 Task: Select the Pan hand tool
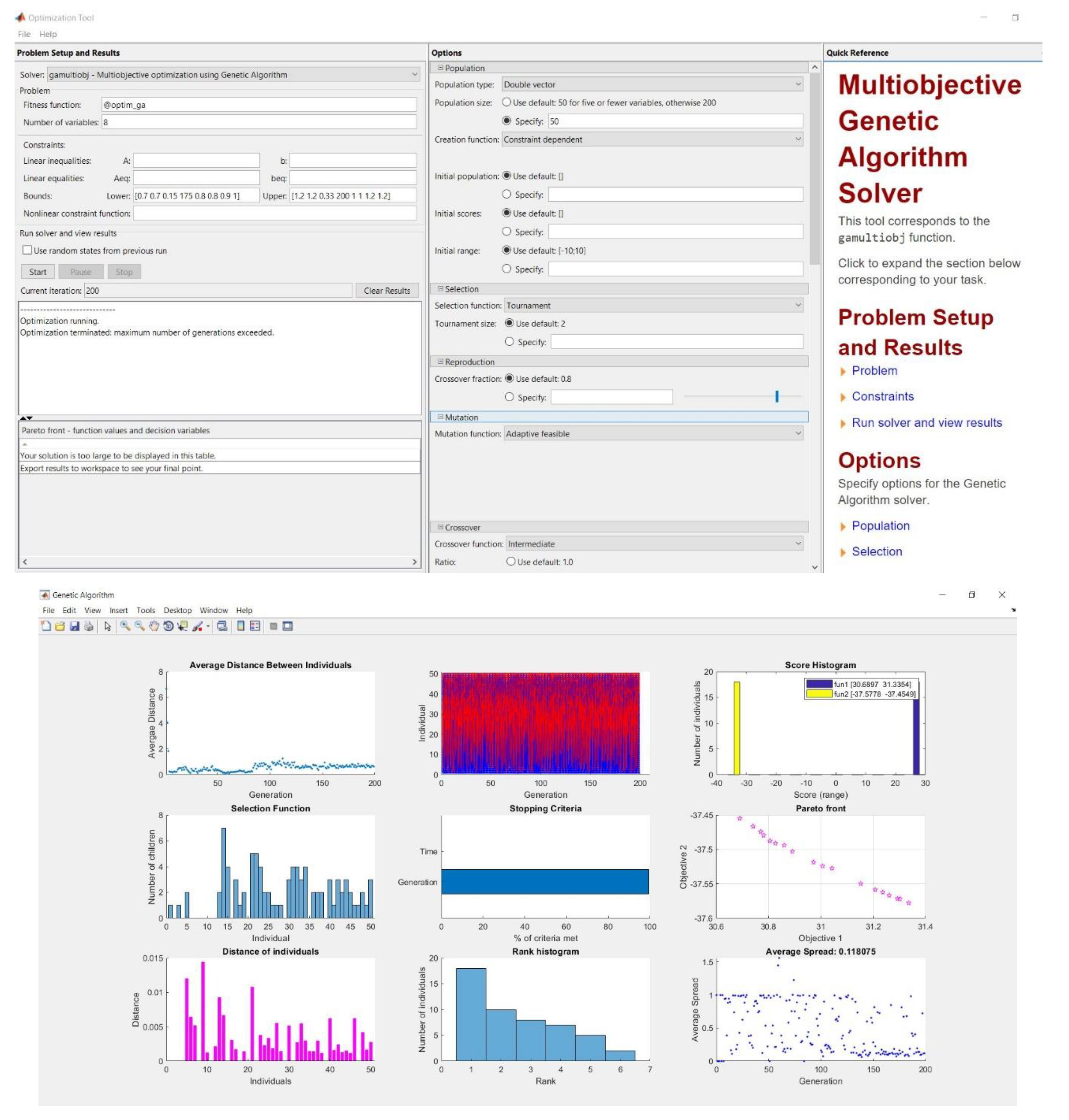point(154,626)
